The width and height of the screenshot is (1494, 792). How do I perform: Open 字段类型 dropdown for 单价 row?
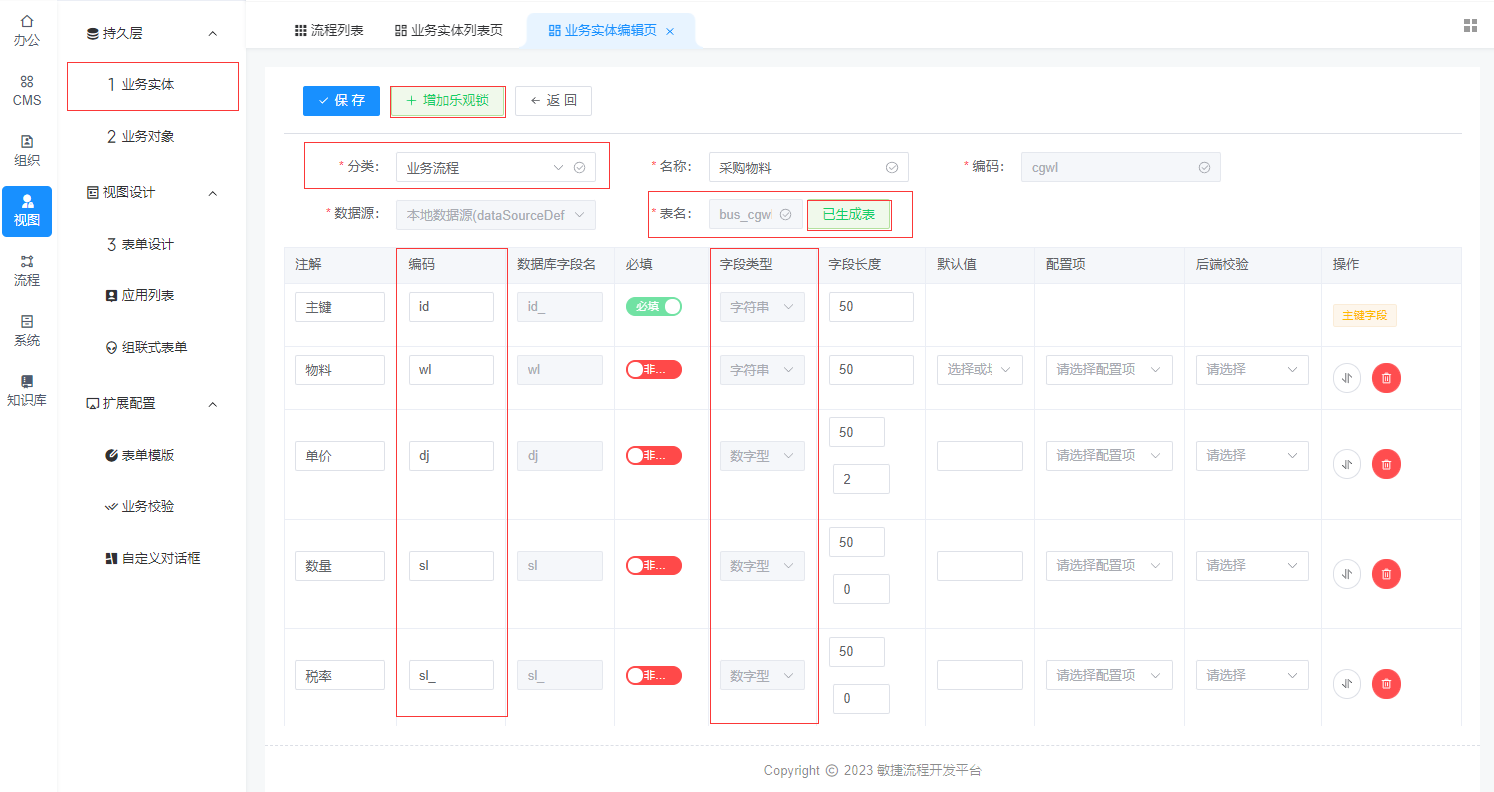pos(762,456)
